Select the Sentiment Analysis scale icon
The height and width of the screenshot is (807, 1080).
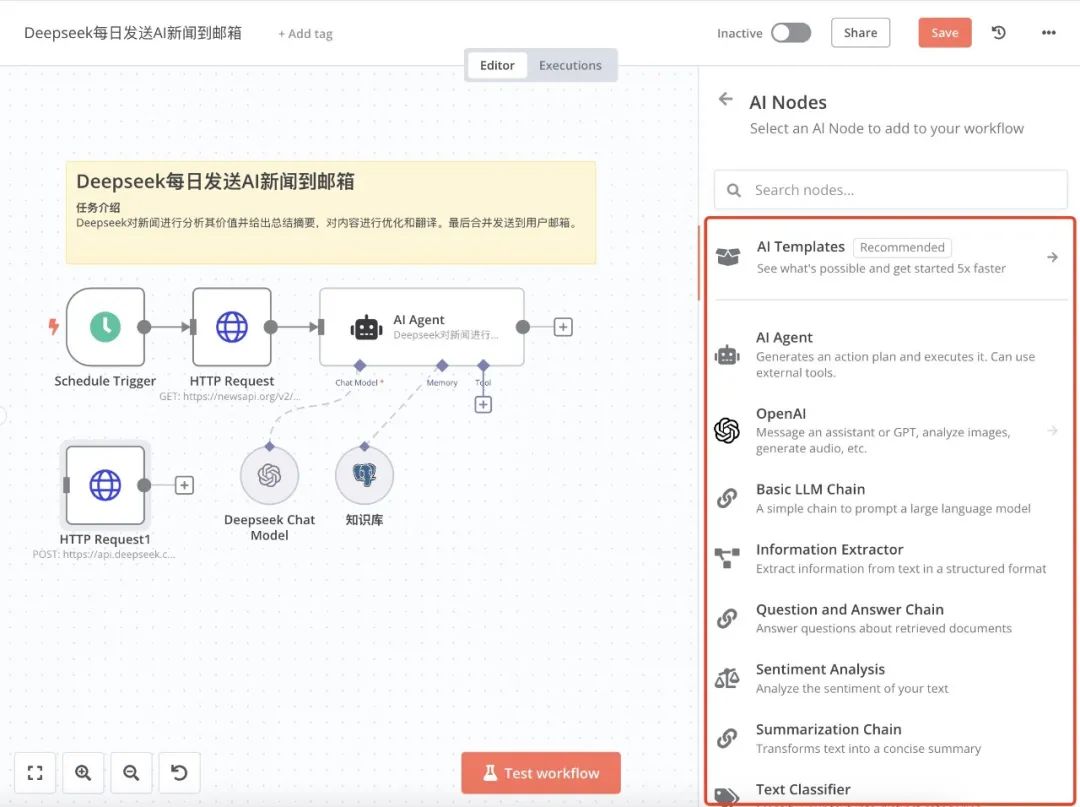[727, 678]
